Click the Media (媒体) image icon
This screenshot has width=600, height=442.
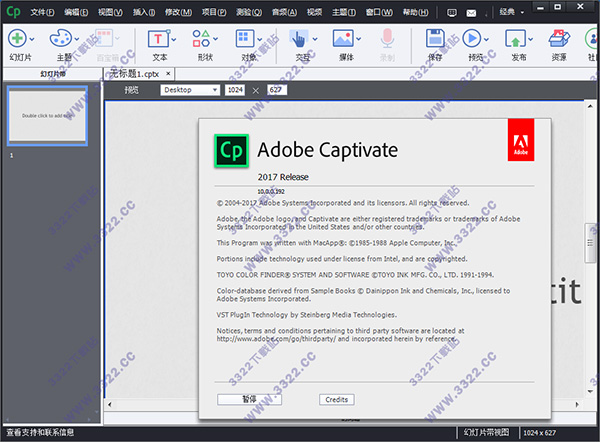click(343, 39)
